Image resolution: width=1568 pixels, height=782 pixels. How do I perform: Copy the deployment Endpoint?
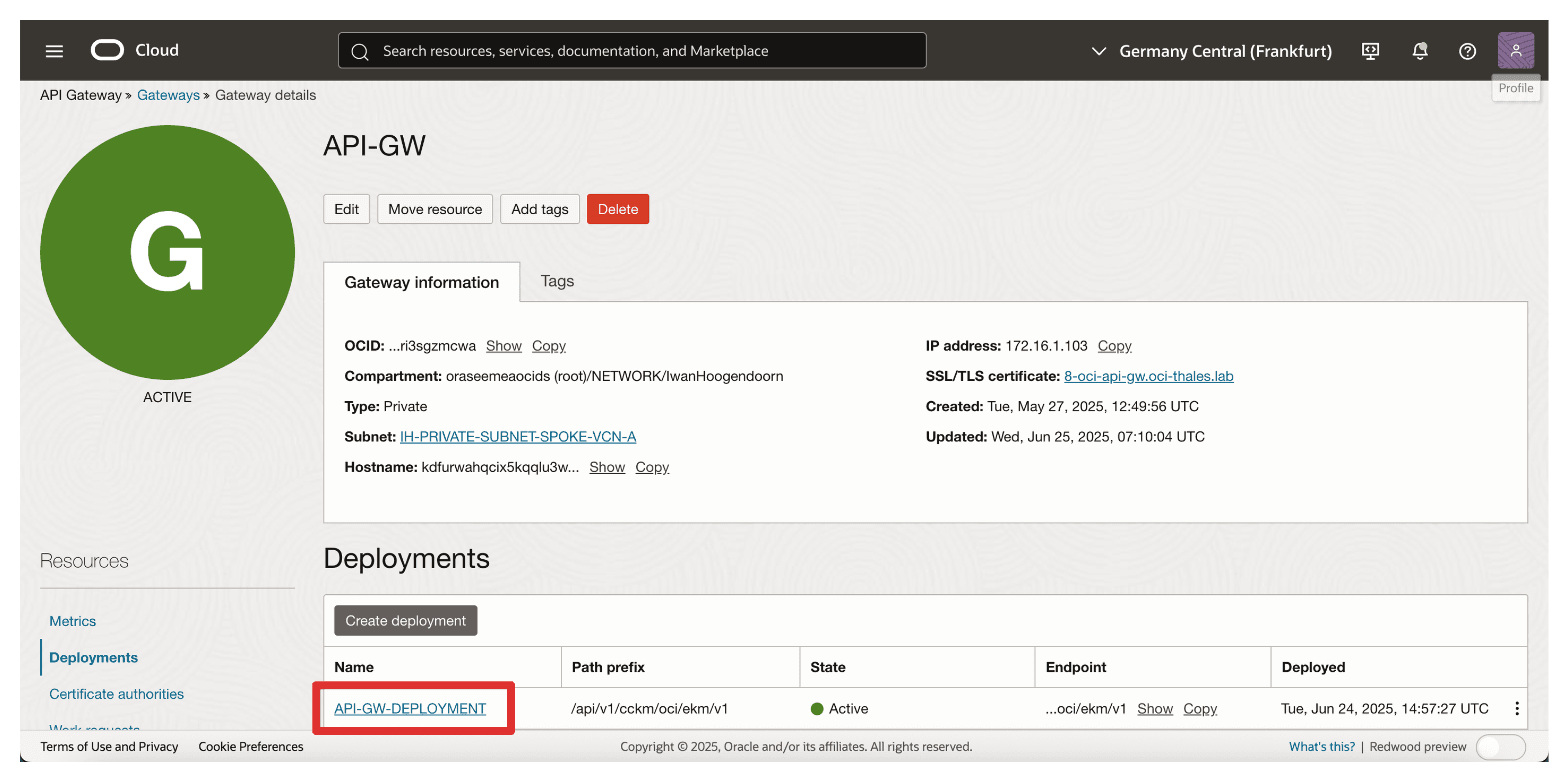pyautogui.click(x=1200, y=709)
